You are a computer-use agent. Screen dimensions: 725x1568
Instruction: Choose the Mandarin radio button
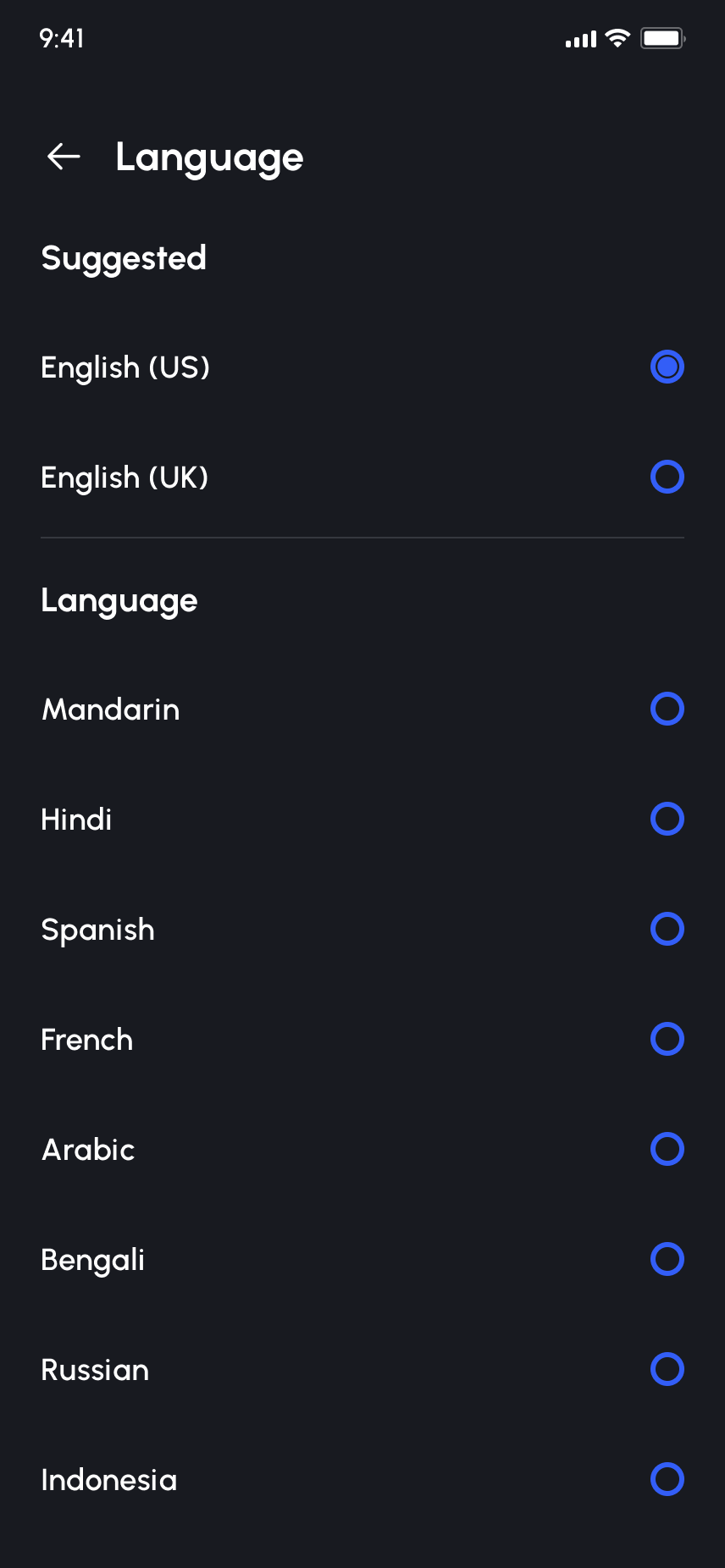667,709
